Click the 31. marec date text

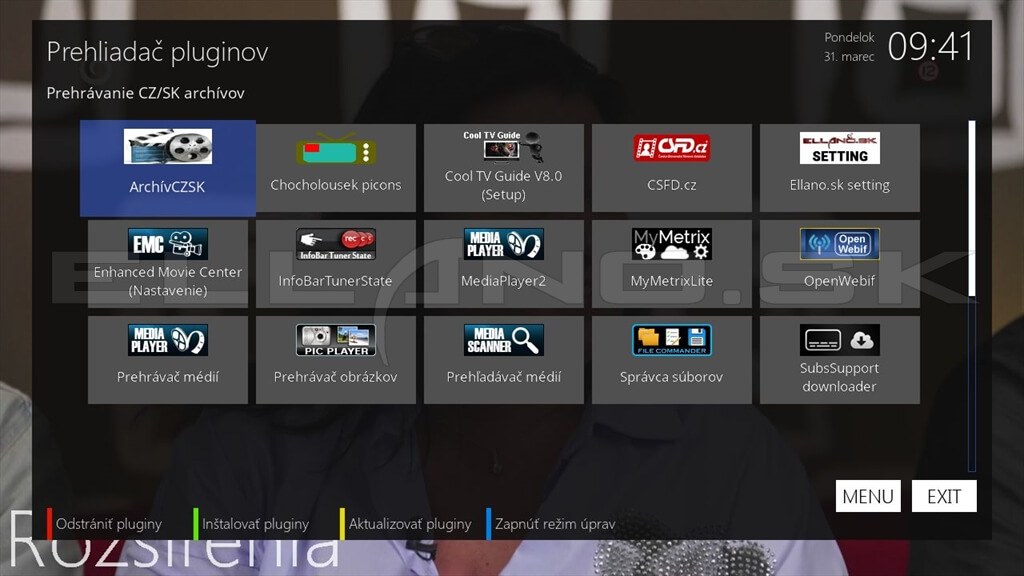click(849, 57)
